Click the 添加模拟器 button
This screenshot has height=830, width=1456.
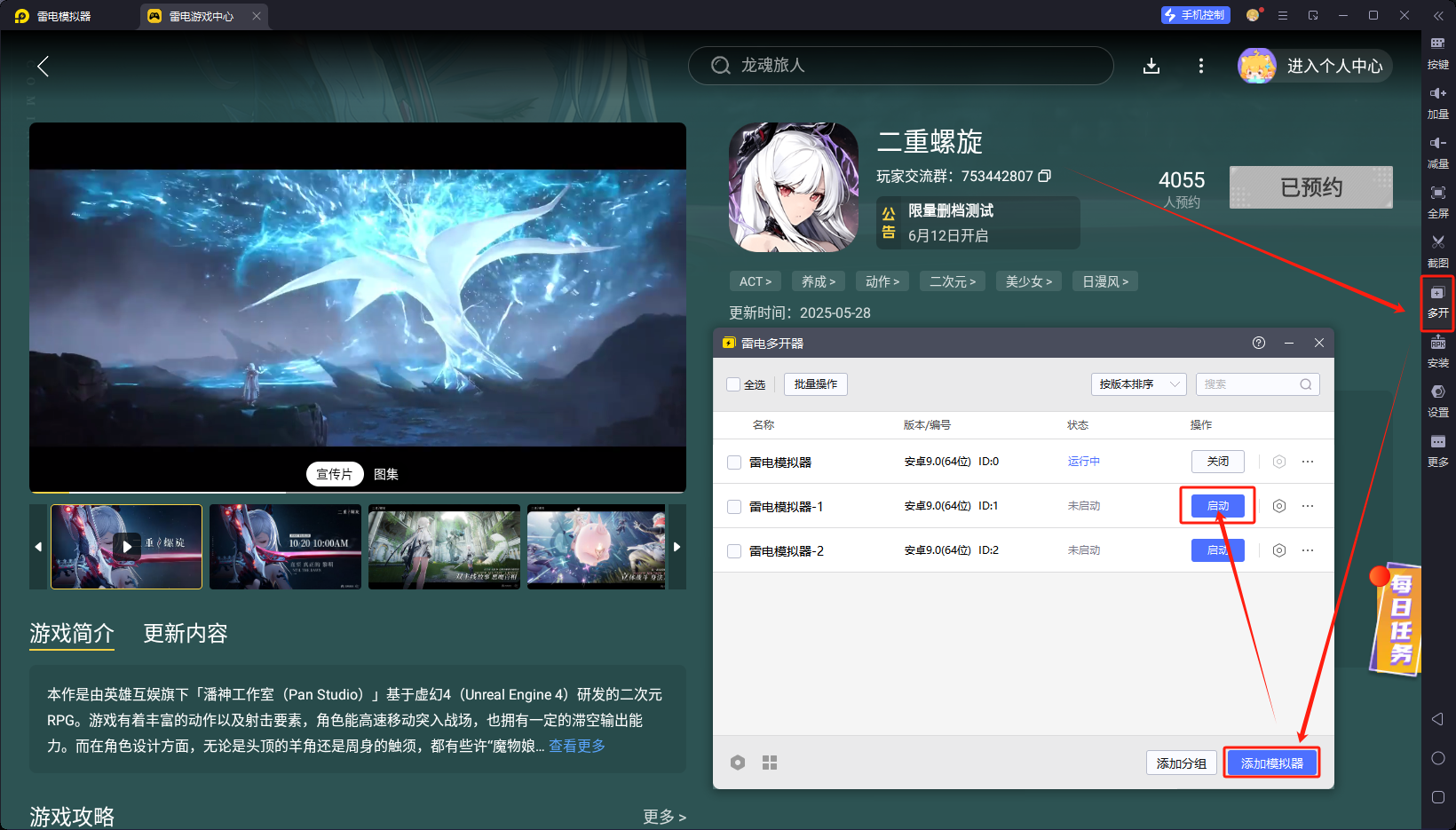(x=1272, y=763)
